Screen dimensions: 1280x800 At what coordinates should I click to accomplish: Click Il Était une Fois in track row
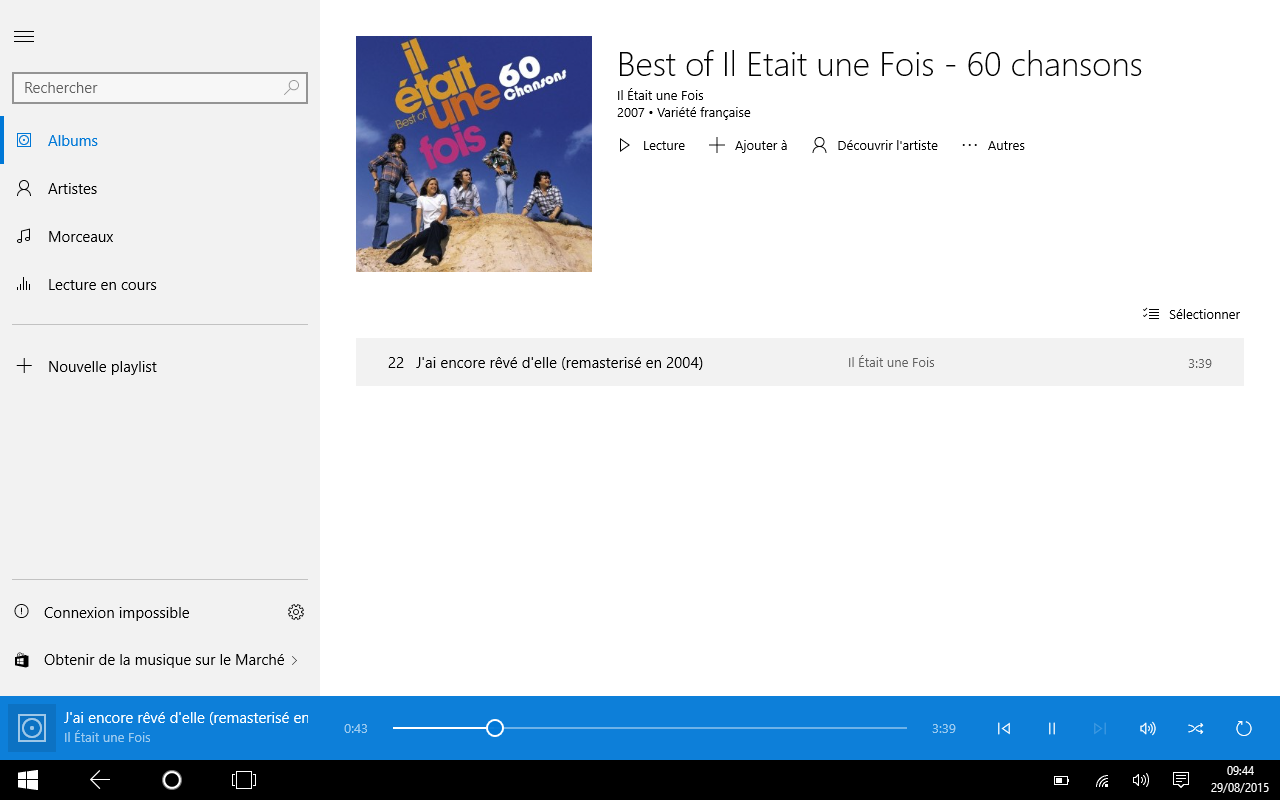click(x=891, y=363)
